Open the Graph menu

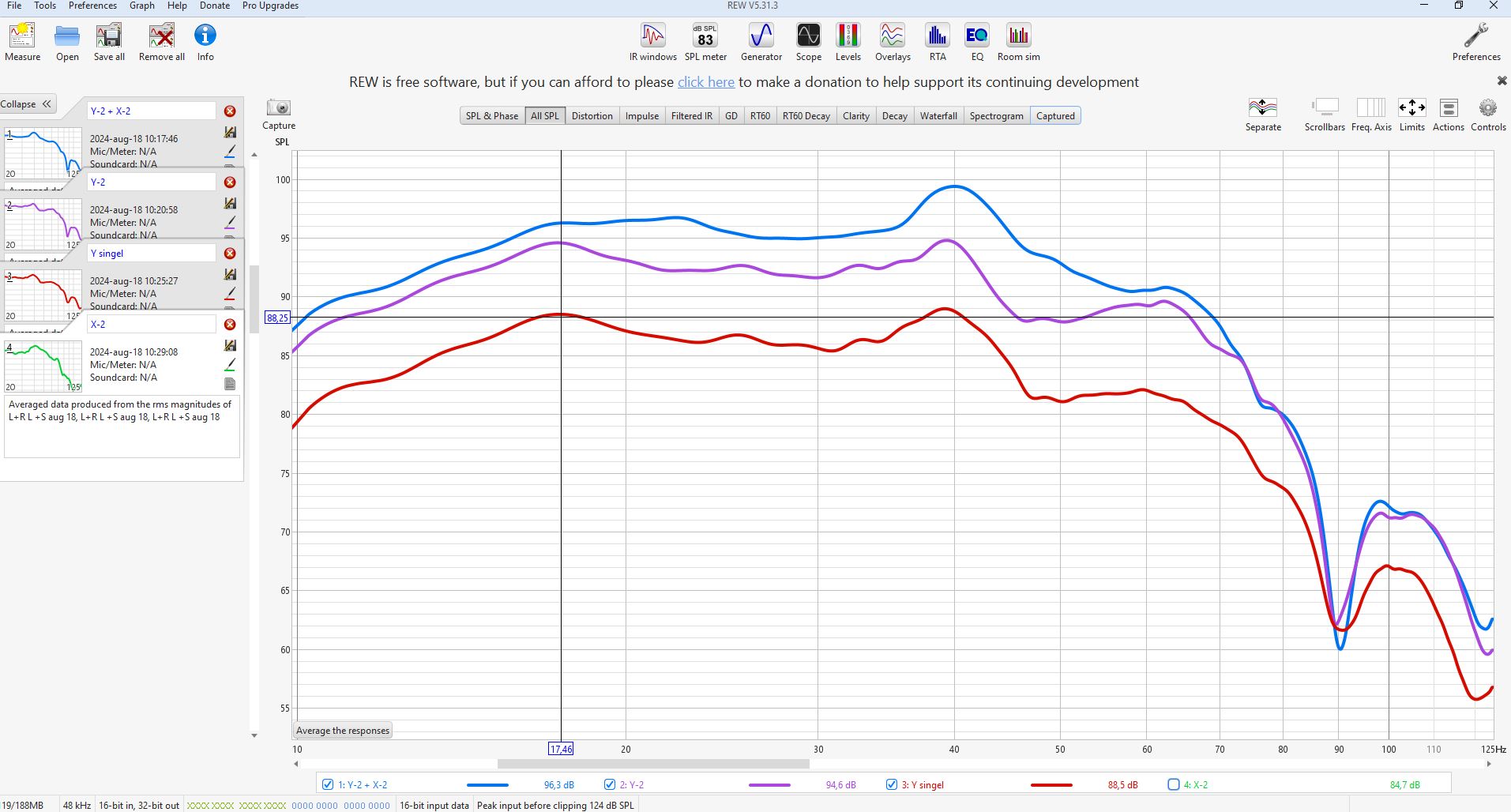click(x=142, y=6)
